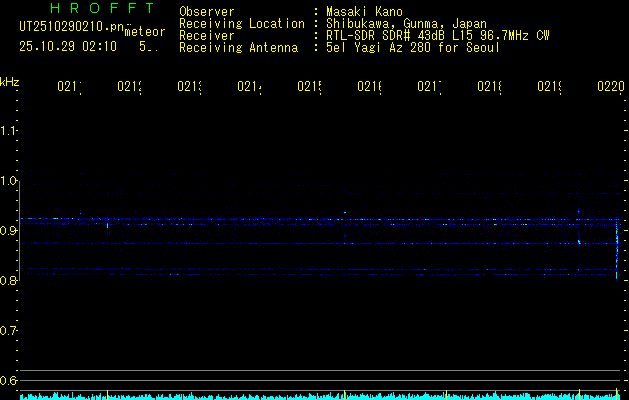Click the 0220 time marker
This screenshot has width=629, height=400.
point(609,87)
